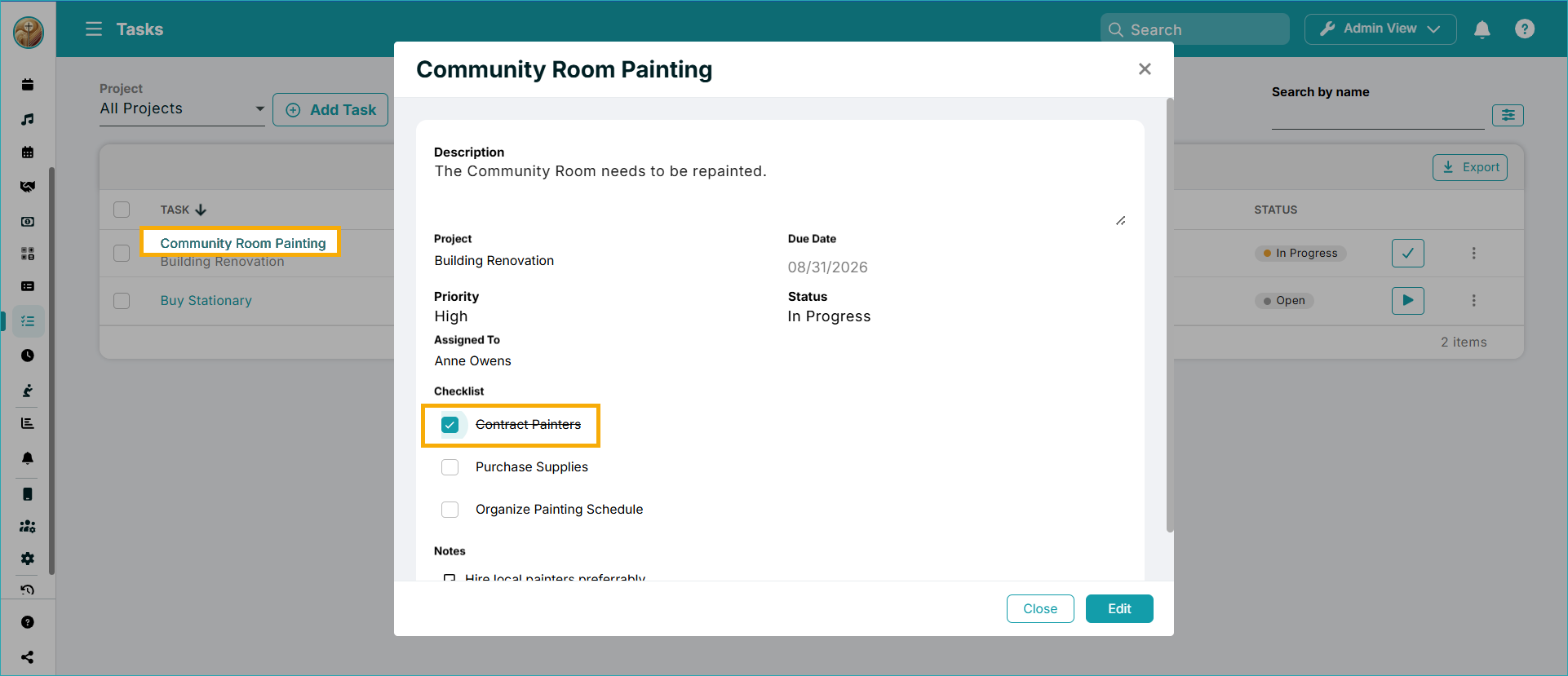Open the clock icon in sidebar
Viewport: 1568px width, 676px height.
click(28, 356)
